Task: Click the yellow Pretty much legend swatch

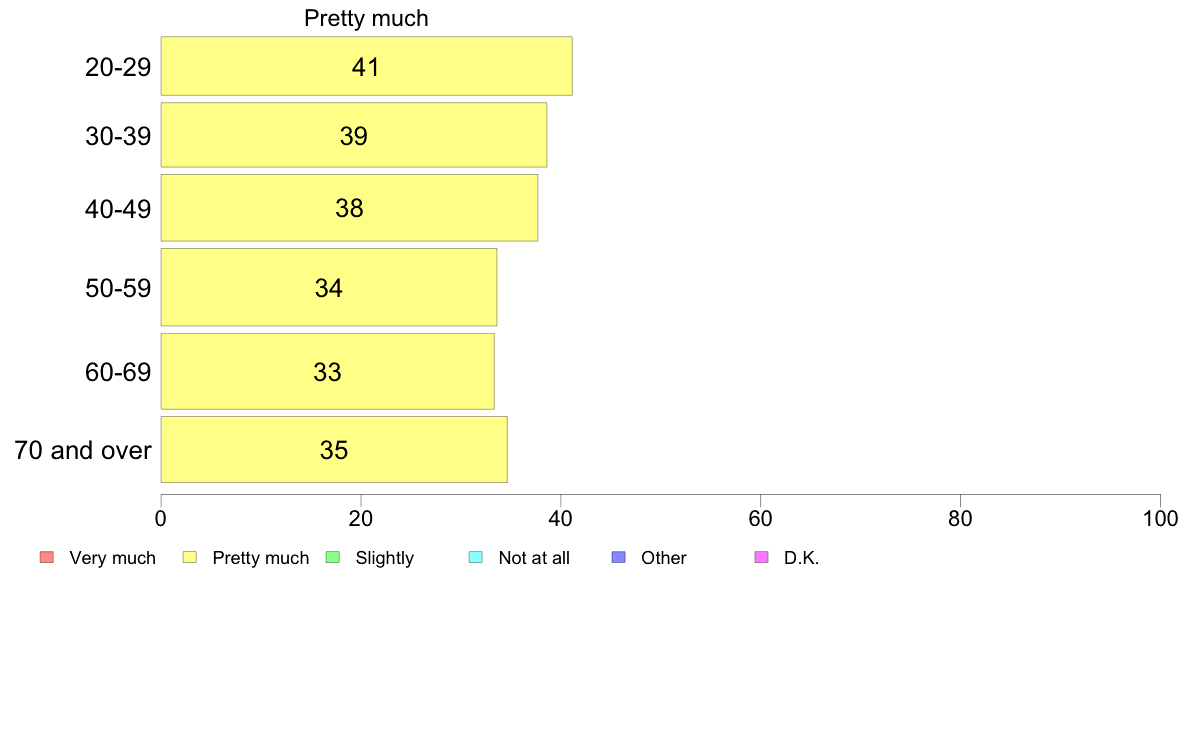Action: click(x=189, y=557)
